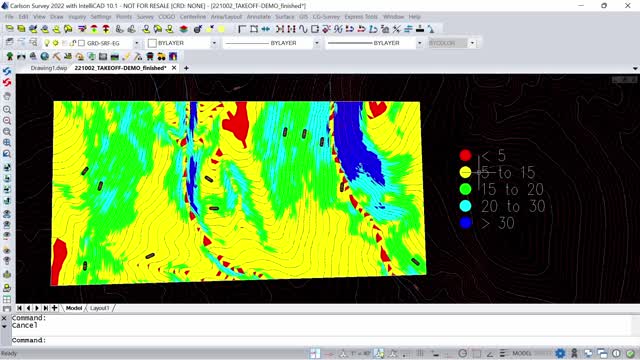Screen dimensions: 640x360
Task: Click the blue double-arrow icon
Action: [x=266, y=29]
